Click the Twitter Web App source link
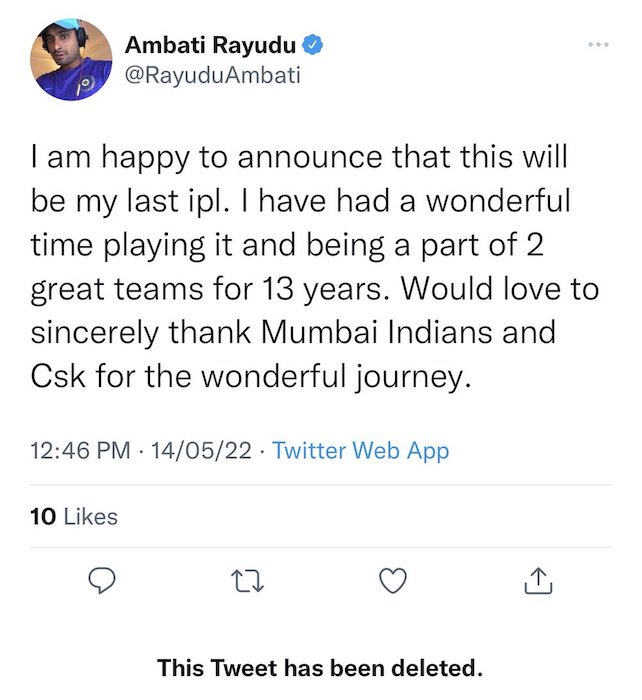Screen dimensions: 642x700 tap(360, 450)
